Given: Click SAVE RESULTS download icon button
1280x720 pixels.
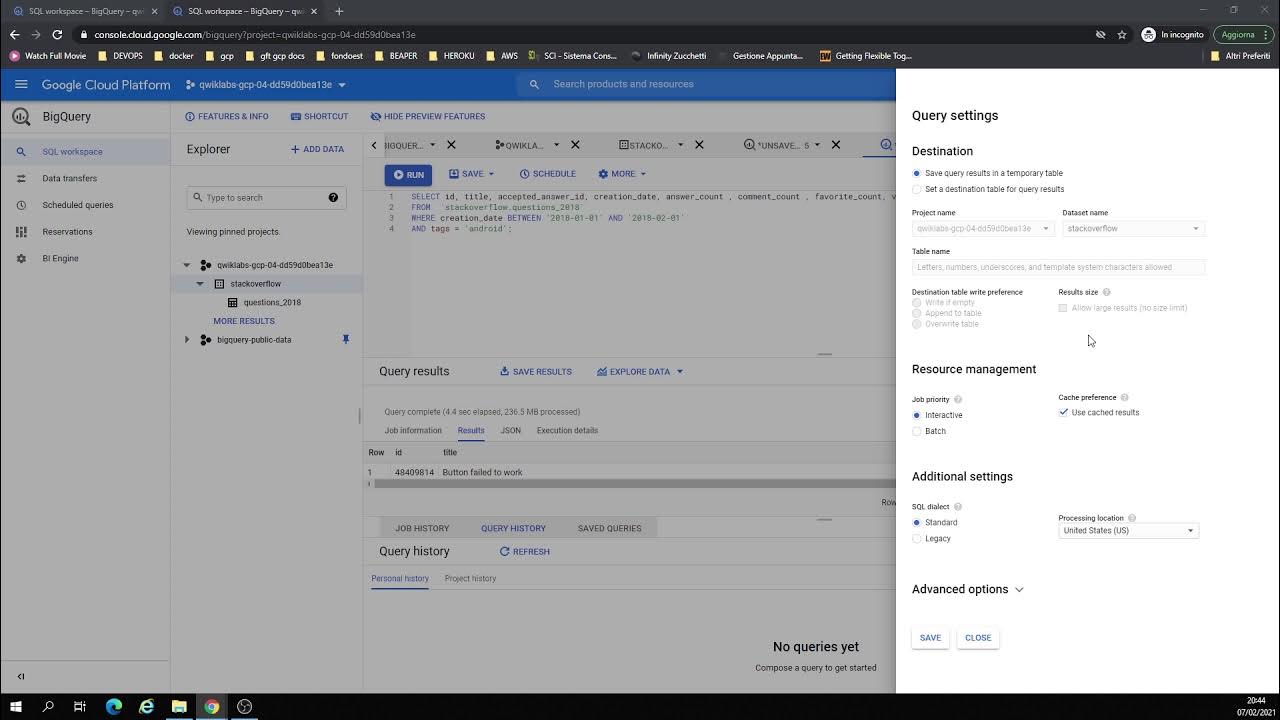Looking at the screenshot, I should [536, 372].
